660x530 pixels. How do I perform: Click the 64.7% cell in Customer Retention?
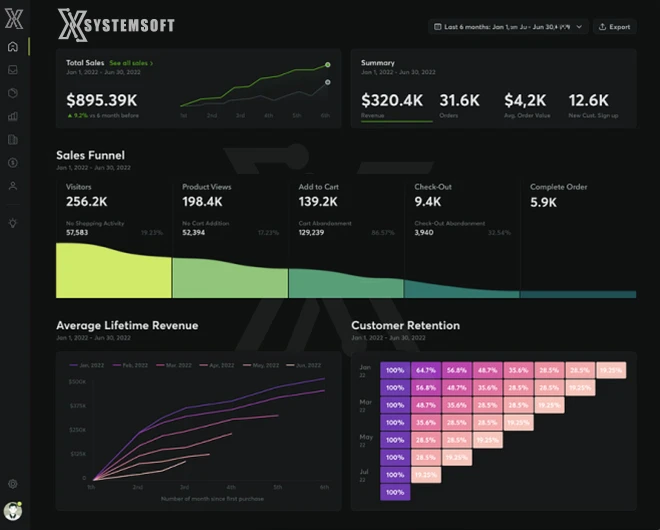click(426, 370)
